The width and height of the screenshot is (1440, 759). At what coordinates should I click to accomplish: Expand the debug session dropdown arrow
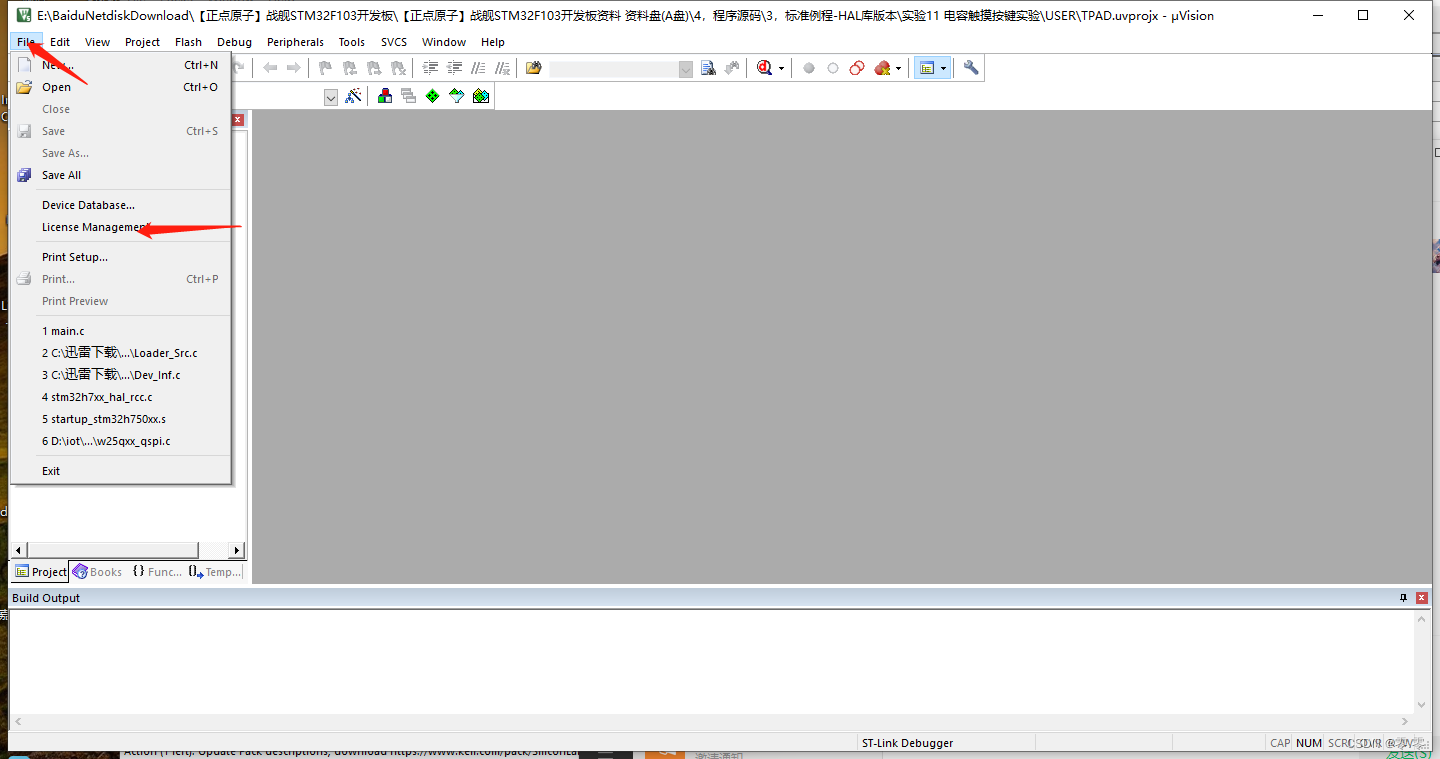[782, 68]
